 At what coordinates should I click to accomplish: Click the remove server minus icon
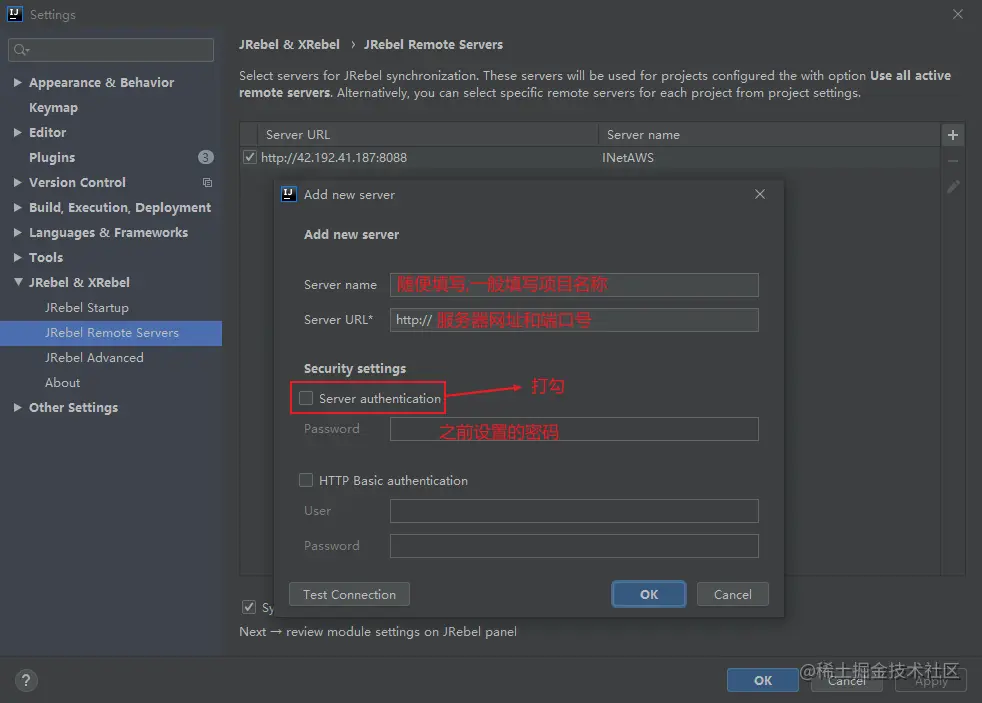pos(953,162)
